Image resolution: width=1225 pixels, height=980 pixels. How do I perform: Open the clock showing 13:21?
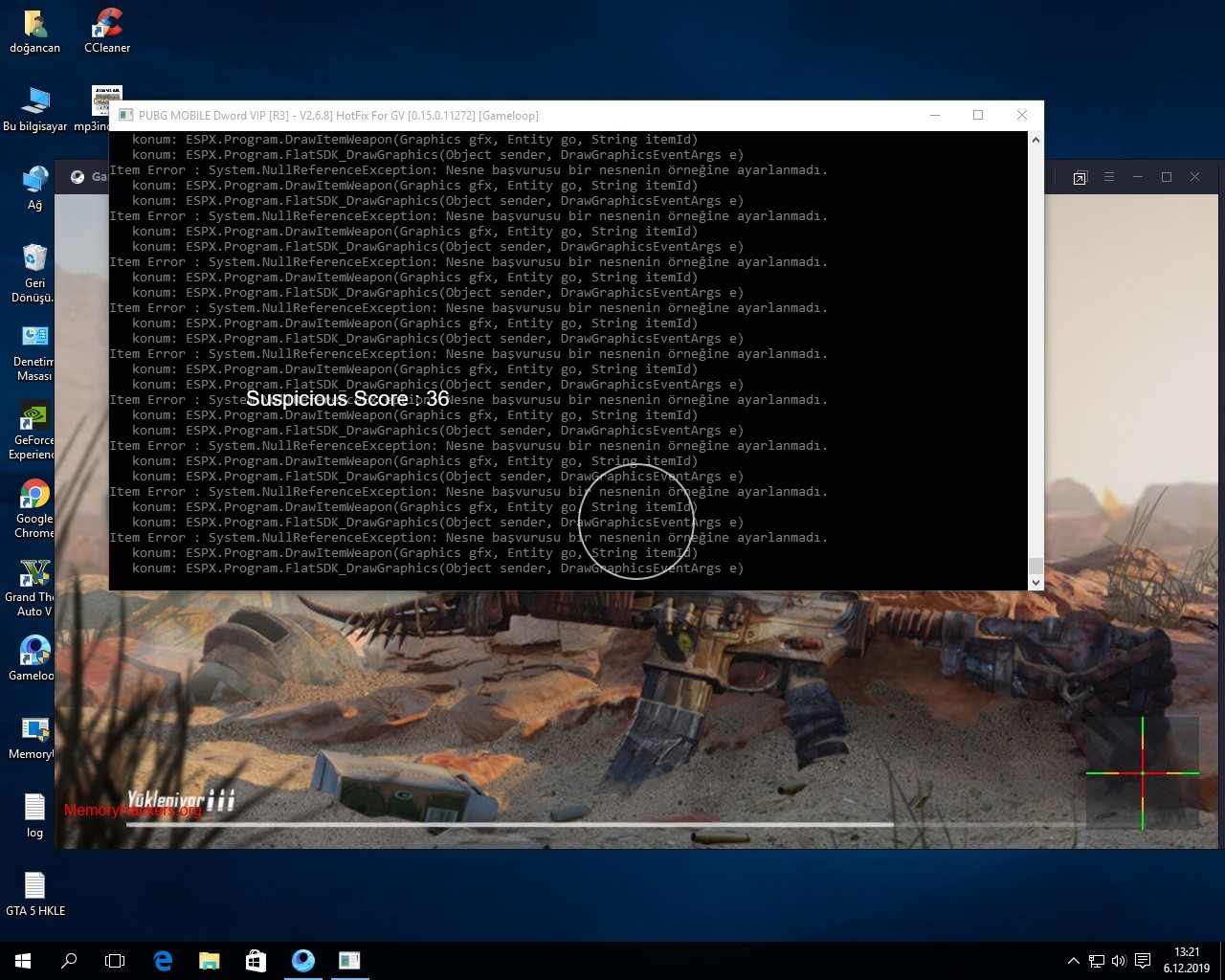1187,961
